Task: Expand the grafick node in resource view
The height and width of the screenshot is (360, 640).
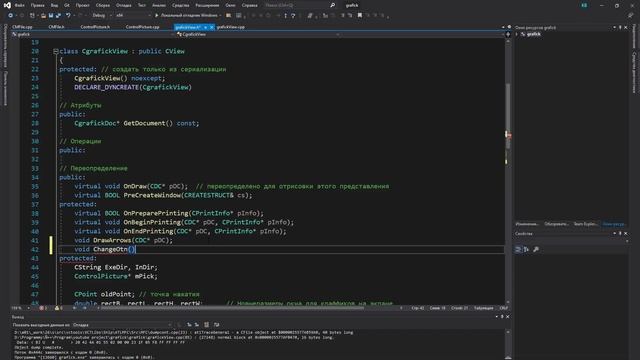Action: click(x=517, y=34)
